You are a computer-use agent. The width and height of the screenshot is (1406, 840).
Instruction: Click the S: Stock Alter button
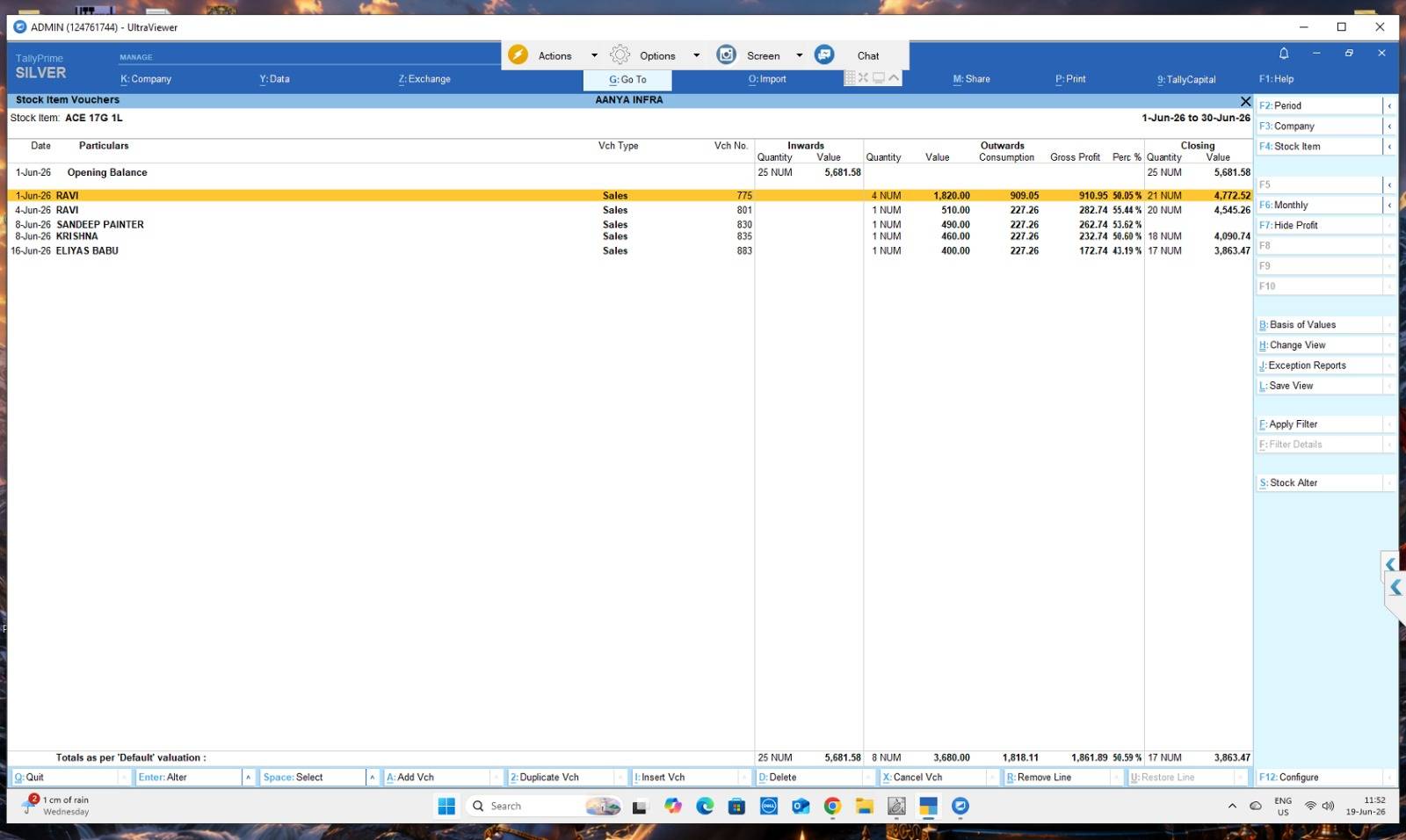tap(1319, 483)
